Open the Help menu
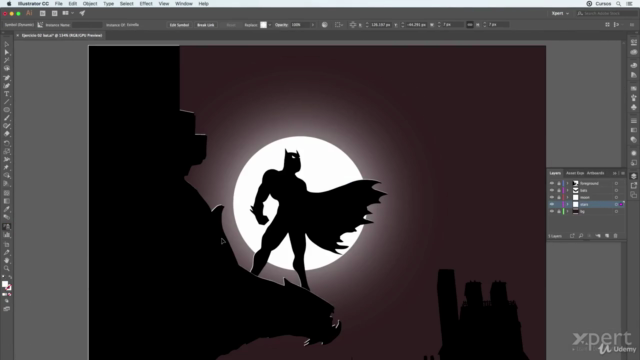Screen dimensions: 640x360 (x=203, y=4)
